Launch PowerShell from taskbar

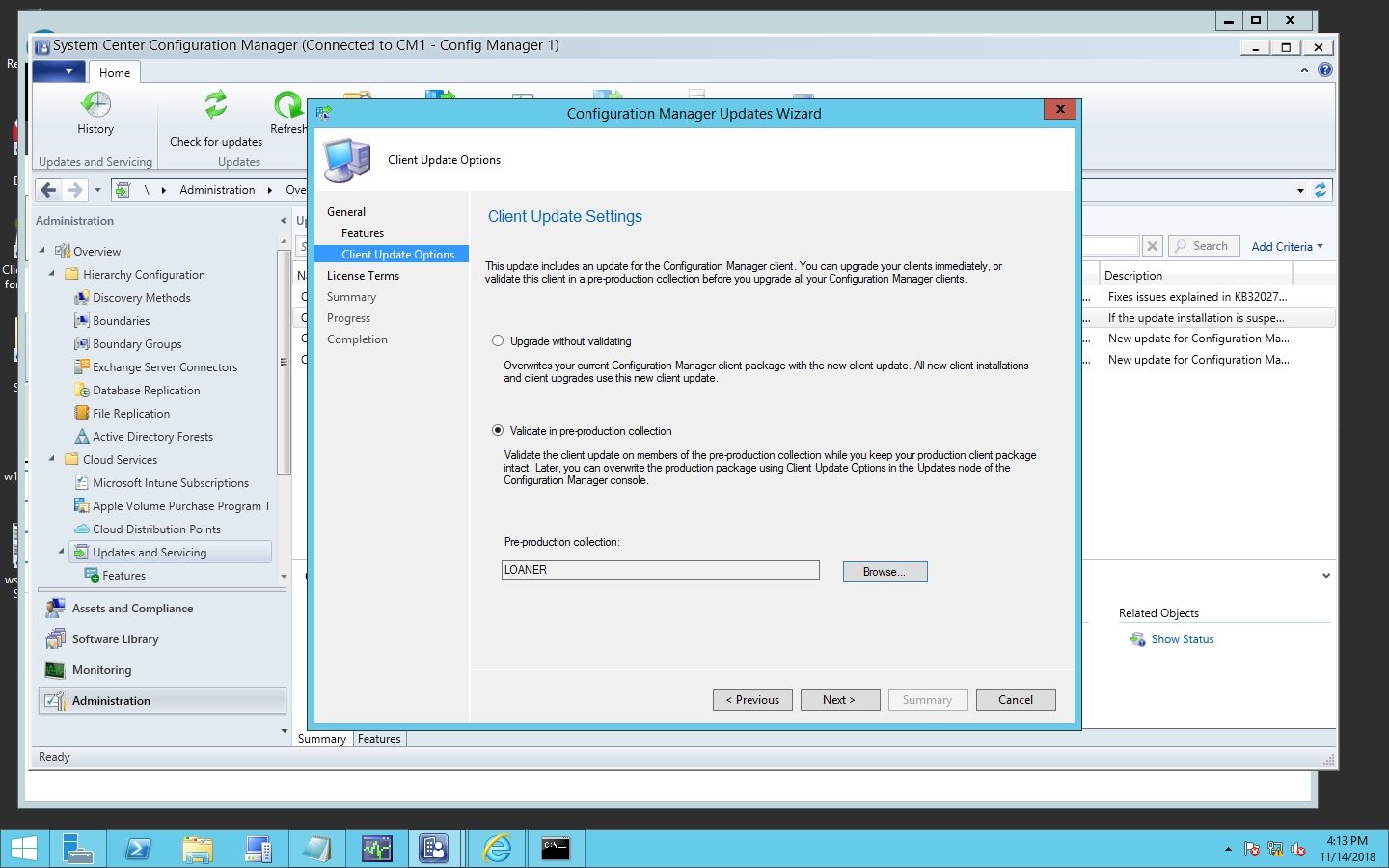click(138, 849)
